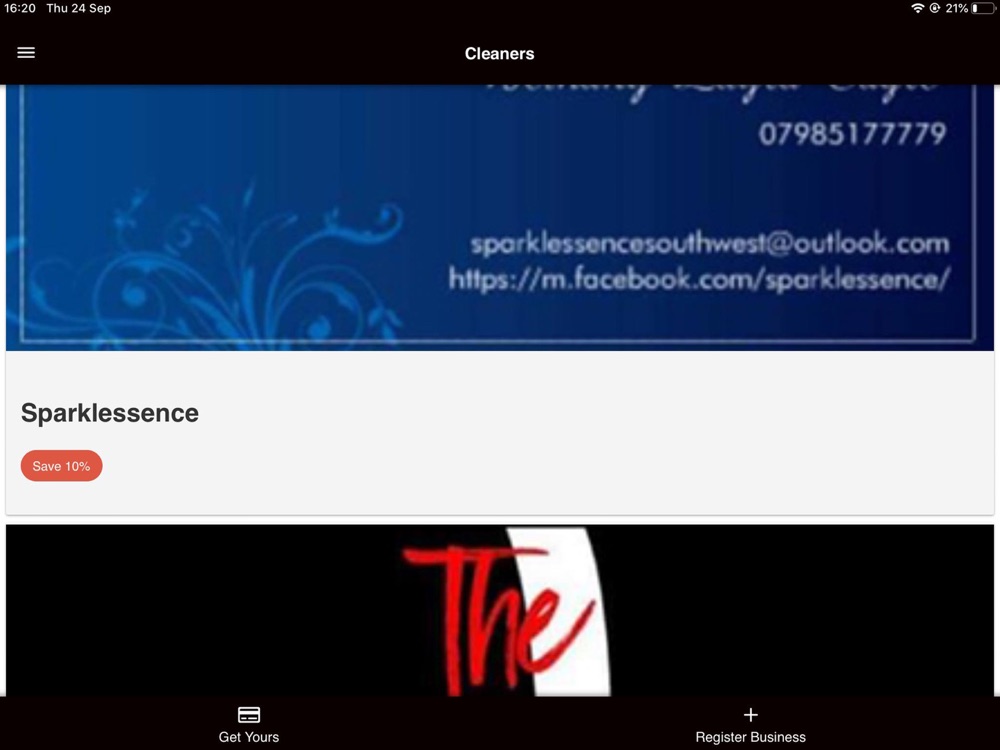Open the Get Yours tab label

(249, 737)
